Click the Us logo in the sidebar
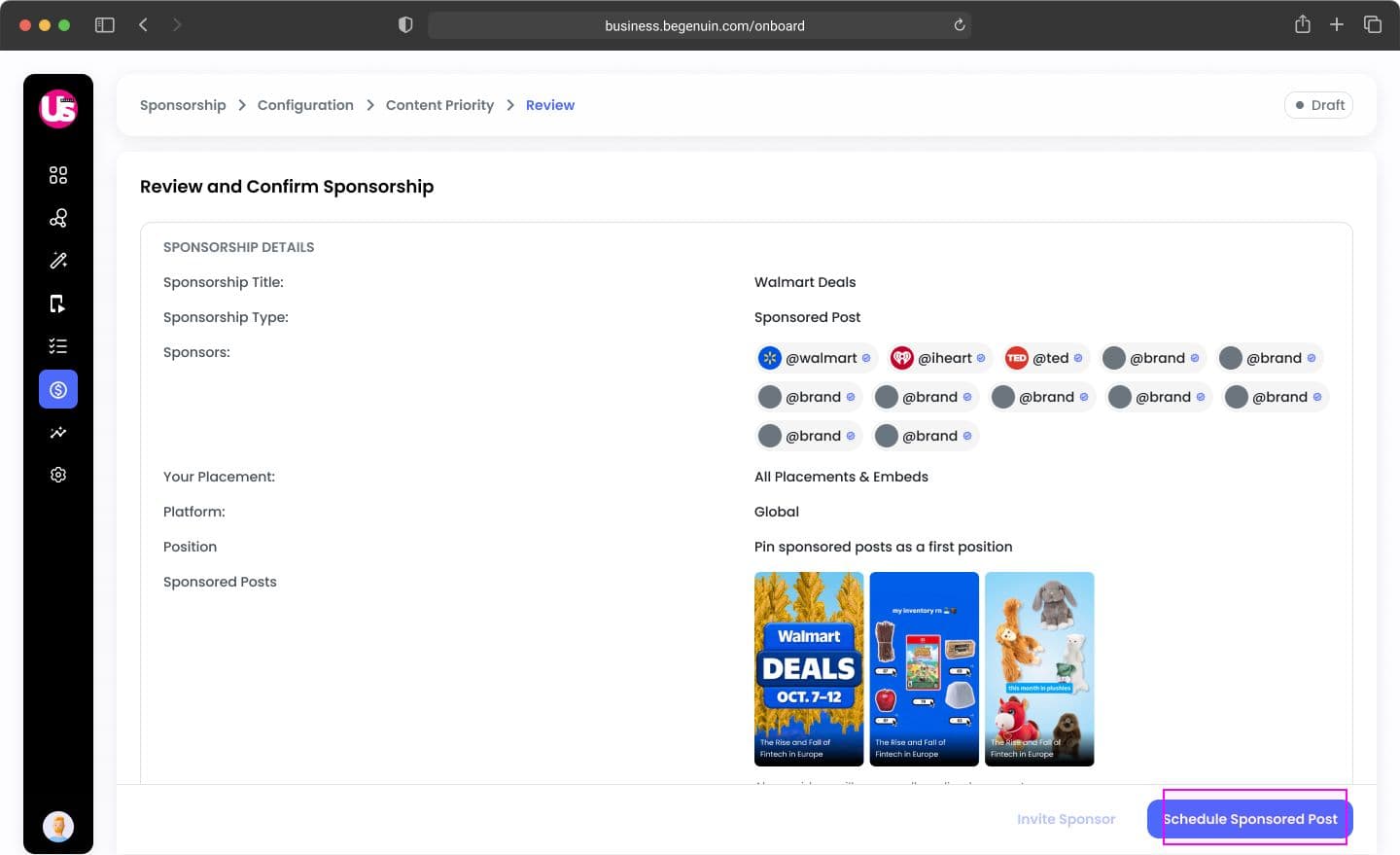 point(58,108)
